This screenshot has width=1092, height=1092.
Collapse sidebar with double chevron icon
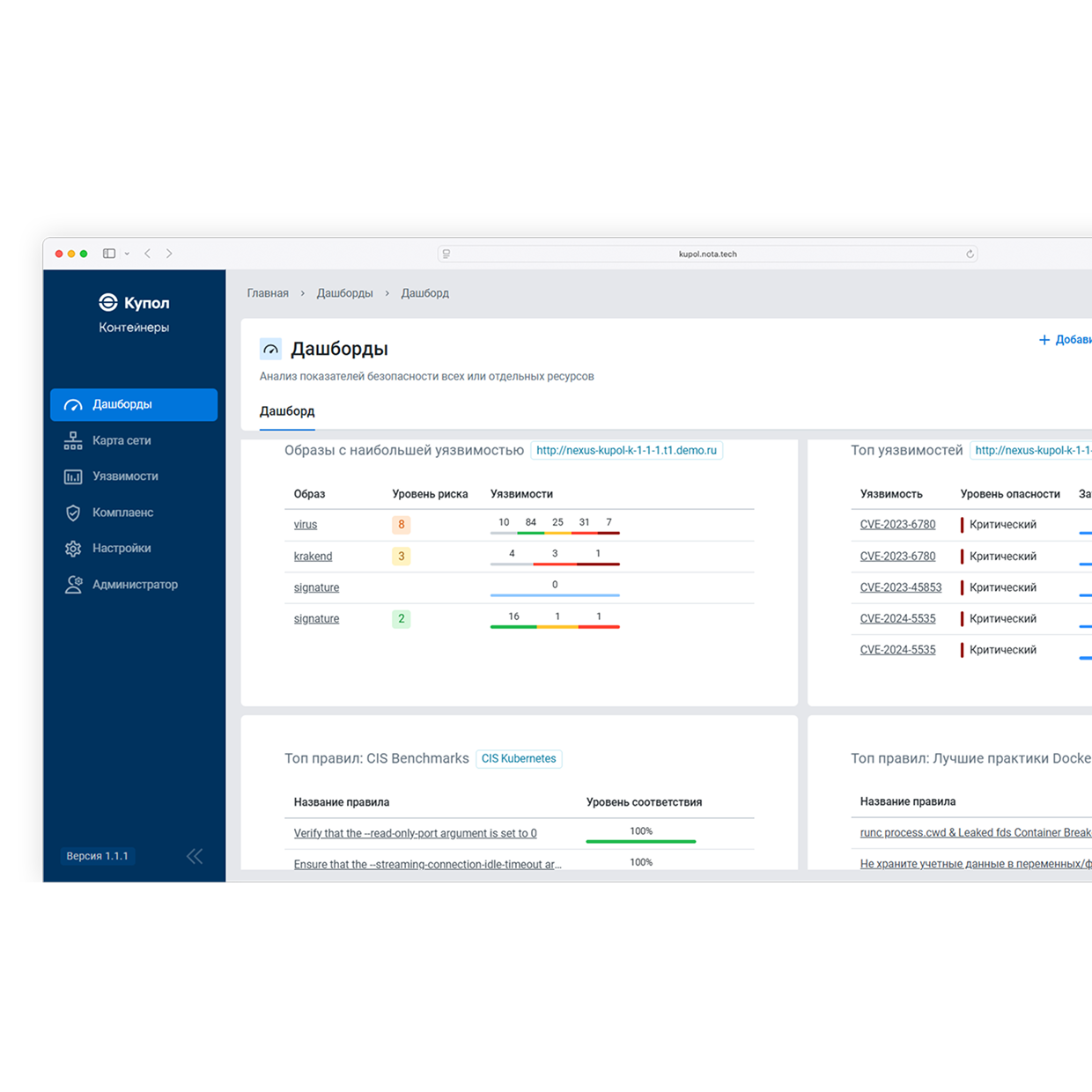(195, 856)
